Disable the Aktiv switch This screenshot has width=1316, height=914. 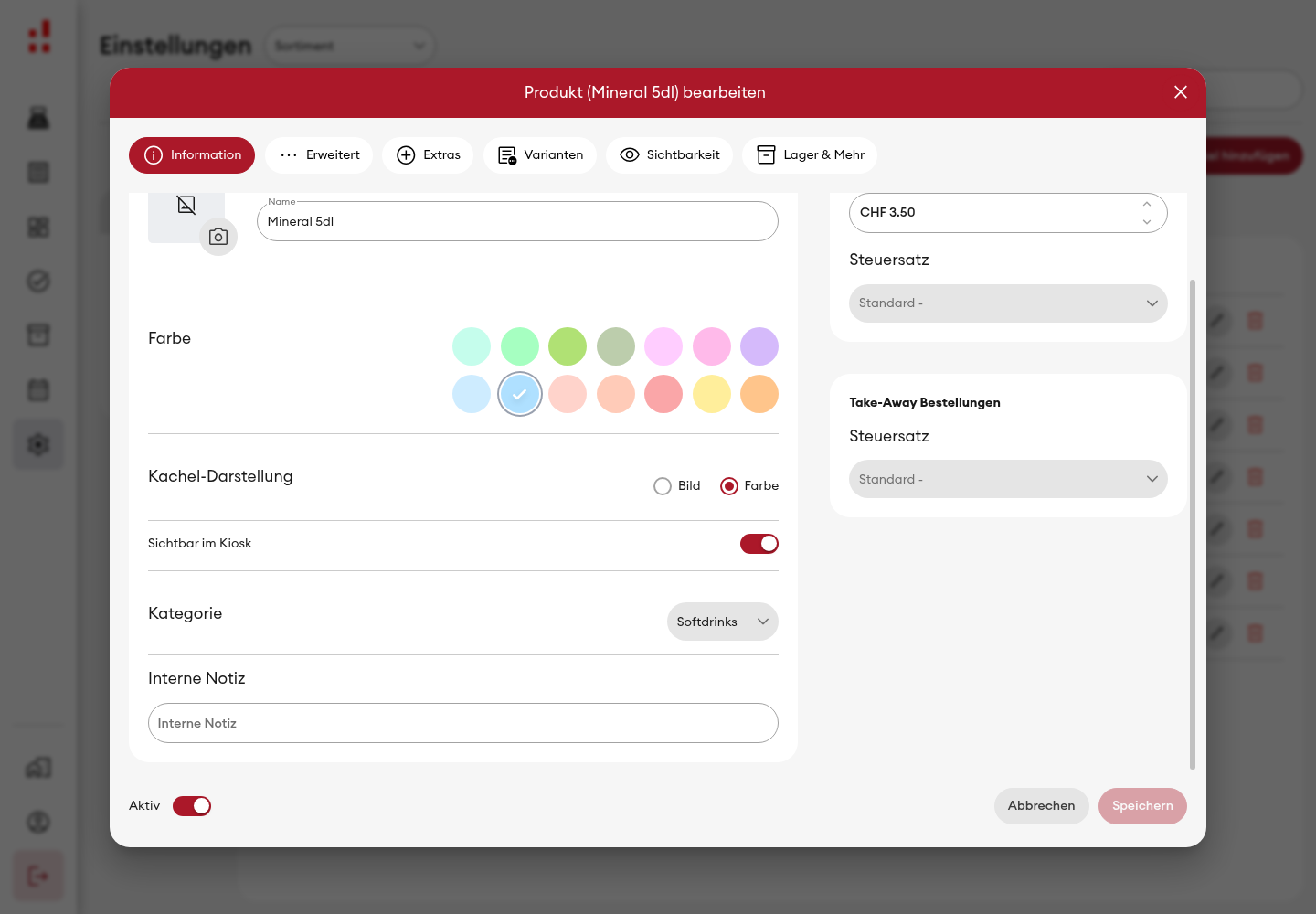pyautogui.click(x=192, y=806)
